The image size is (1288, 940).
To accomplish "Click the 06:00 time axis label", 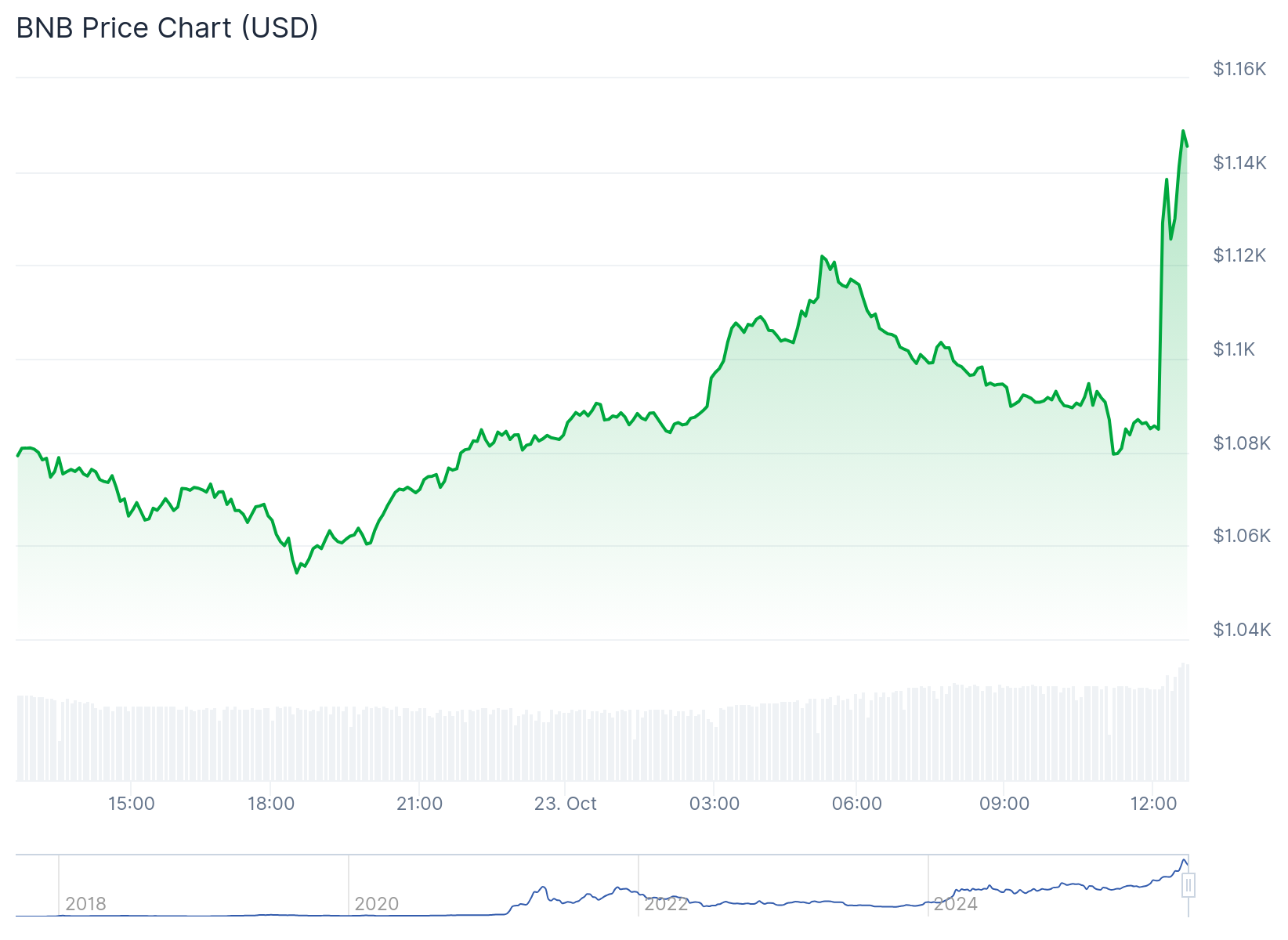I will coord(856,804).
